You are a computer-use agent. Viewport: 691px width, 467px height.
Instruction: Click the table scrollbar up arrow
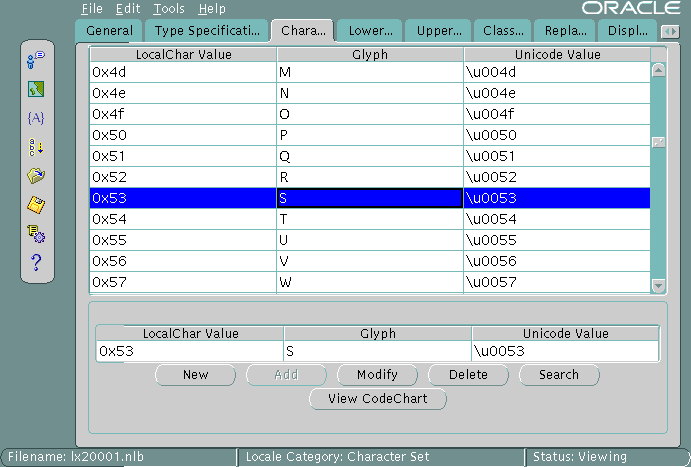click(658, 70)
